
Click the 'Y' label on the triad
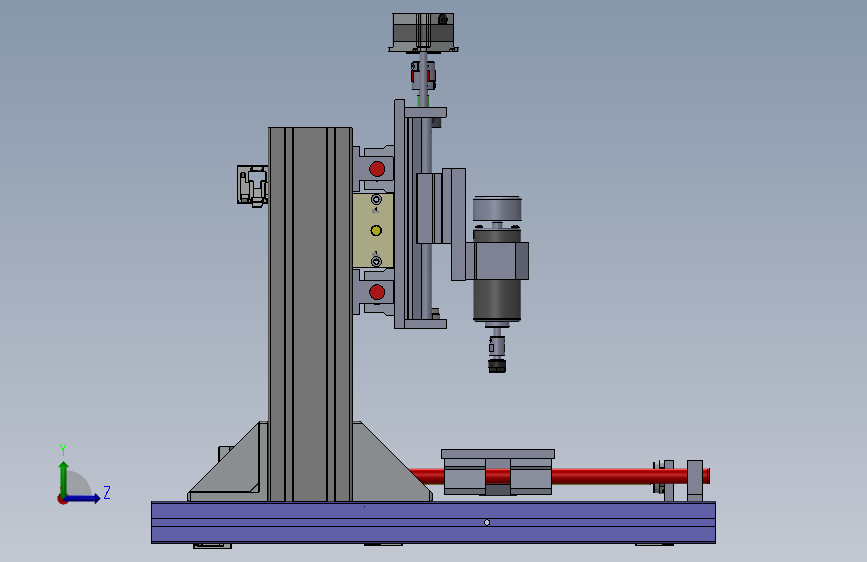[x=63, y=450]
